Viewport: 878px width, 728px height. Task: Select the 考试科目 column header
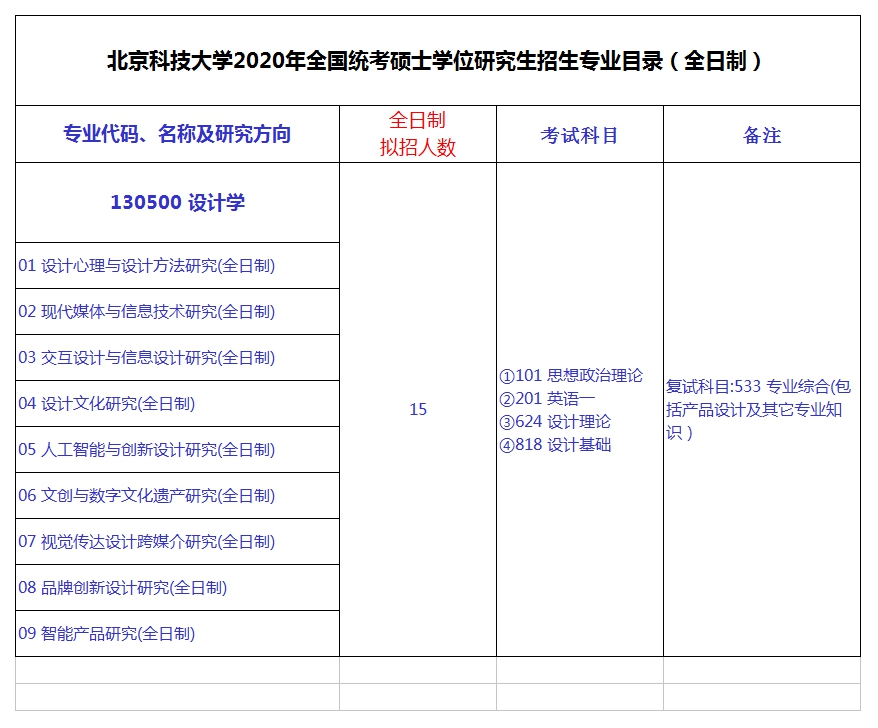click(x=580, y=135)
